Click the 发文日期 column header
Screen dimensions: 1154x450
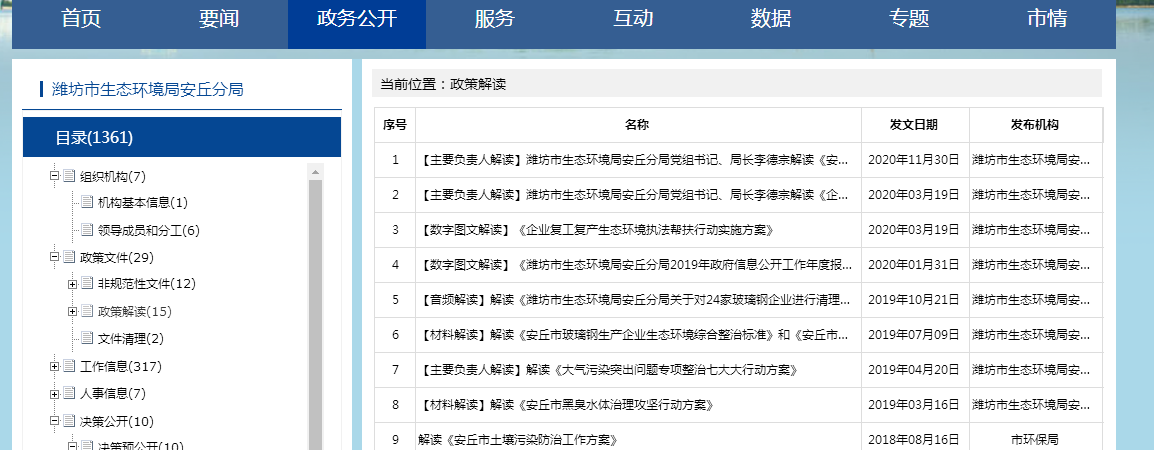(915, 125)
